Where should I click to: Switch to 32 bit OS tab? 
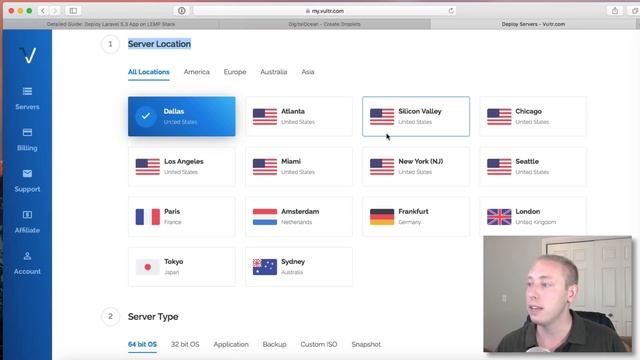click(185, 344)
